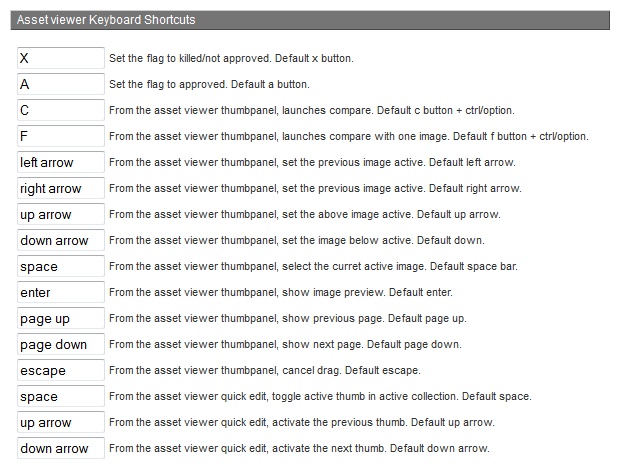Edit the 'right arrow' shortcut field
This screenshot has width=622, height=472.
point(60,189)
